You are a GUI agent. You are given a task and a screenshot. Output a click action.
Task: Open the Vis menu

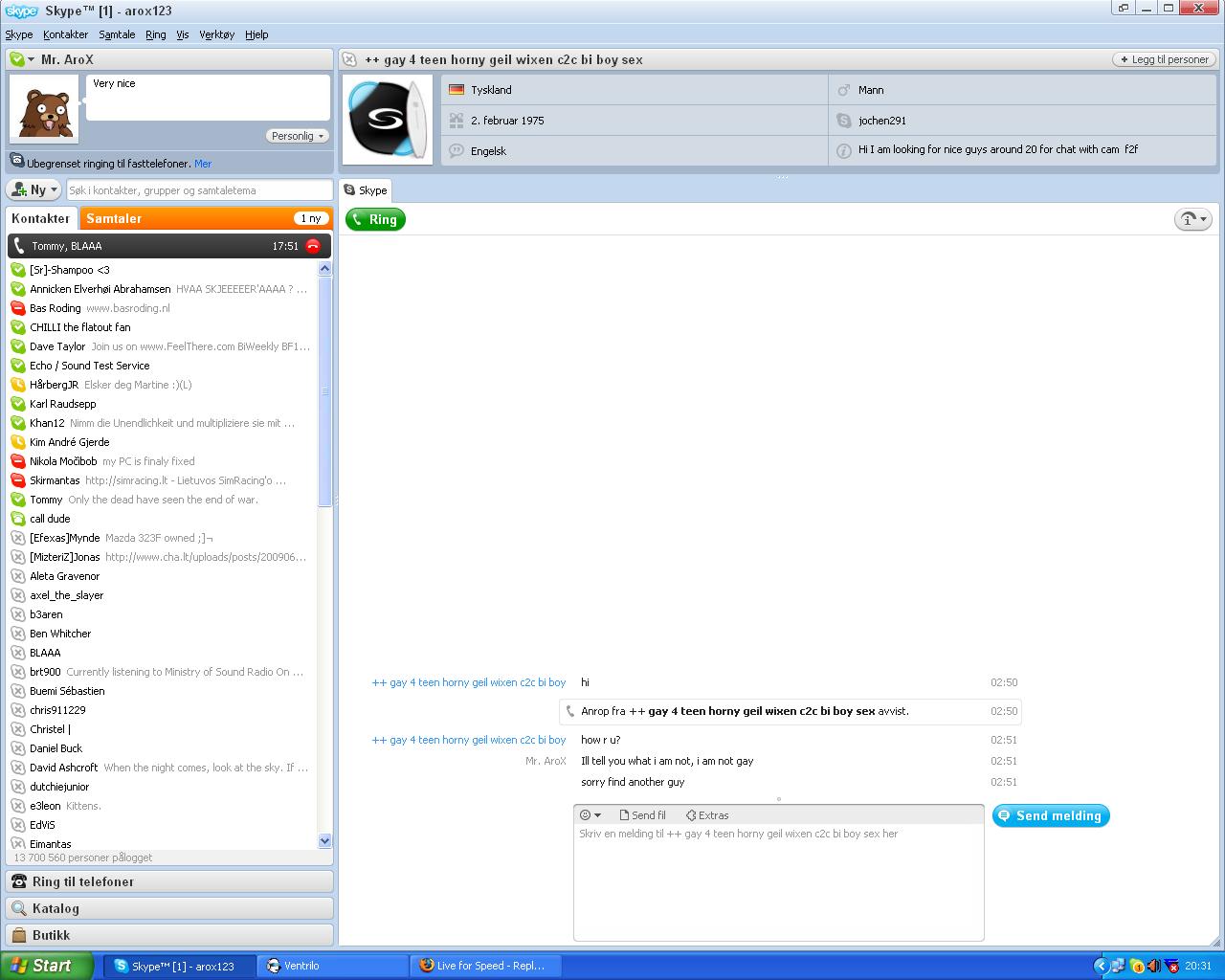pyautogui.click(x=183, y=34)
